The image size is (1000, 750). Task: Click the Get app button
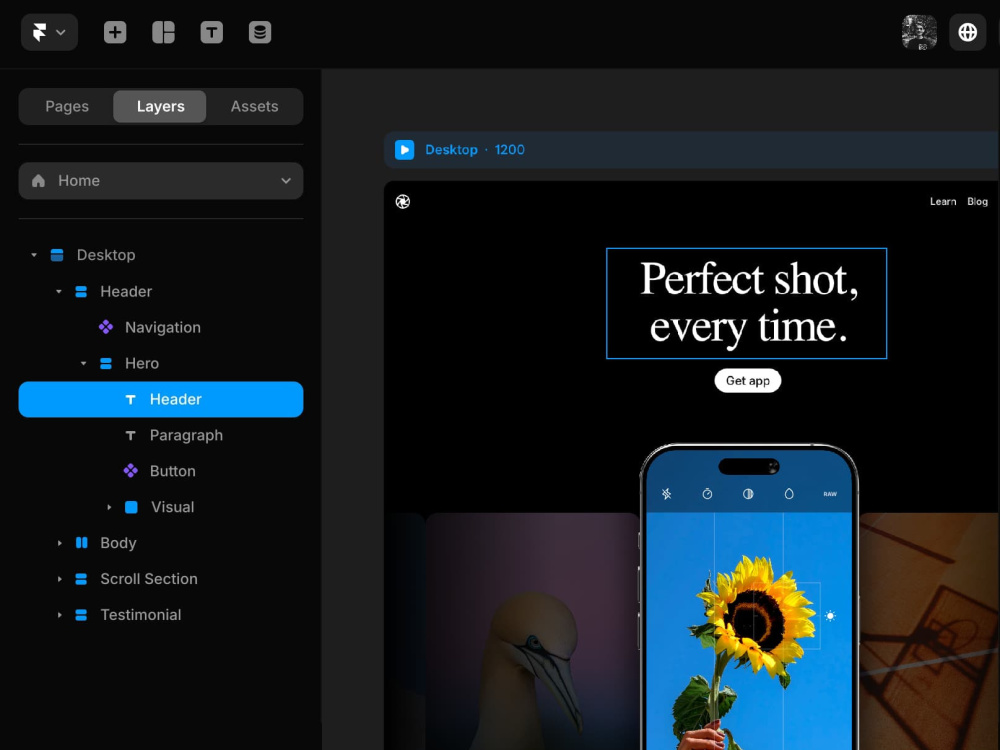point(747,381)
